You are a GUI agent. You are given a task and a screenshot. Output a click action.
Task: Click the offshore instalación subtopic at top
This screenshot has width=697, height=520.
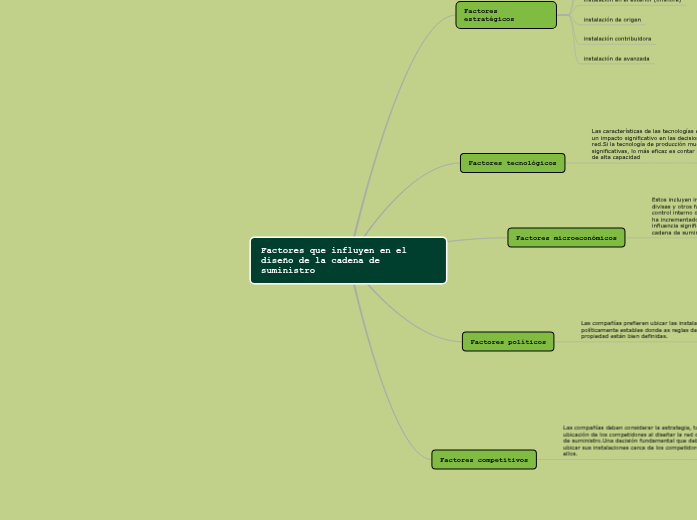pyautogui.click(x=632, y=2)
